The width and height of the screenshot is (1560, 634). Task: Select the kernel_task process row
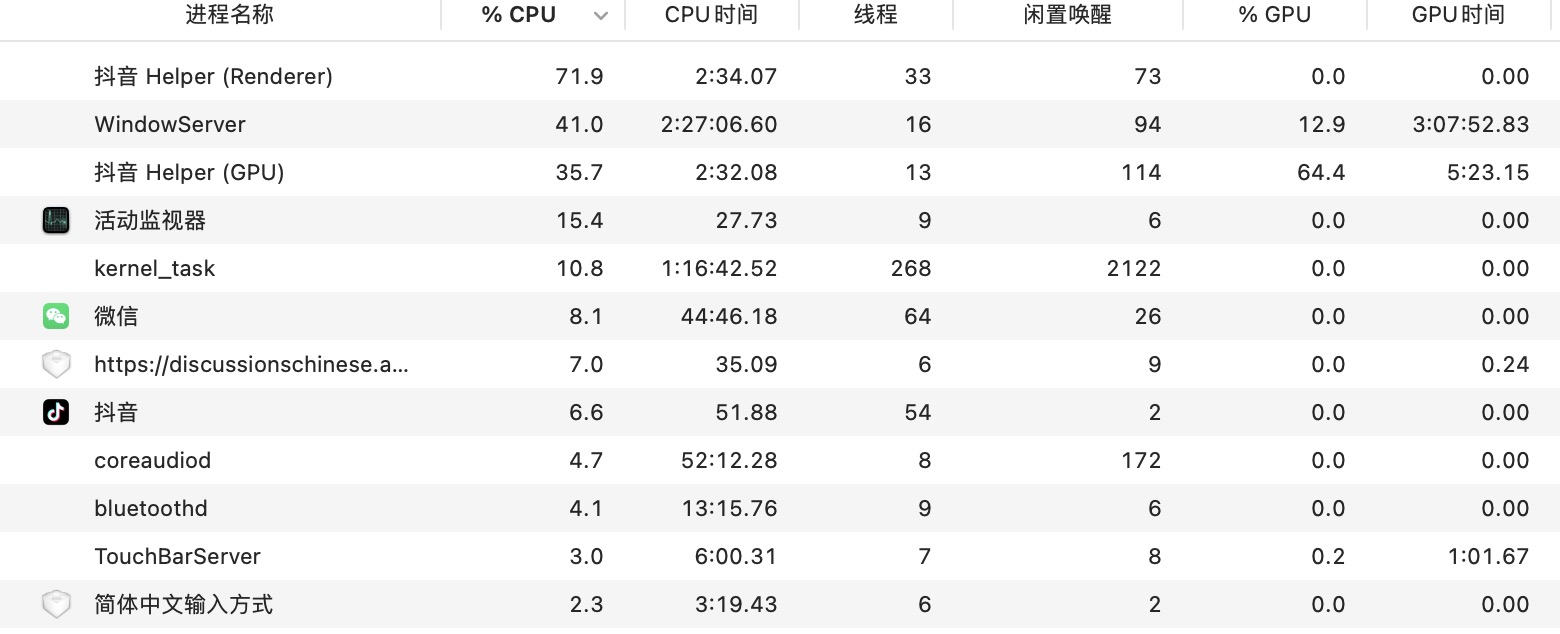click(155, 269)
